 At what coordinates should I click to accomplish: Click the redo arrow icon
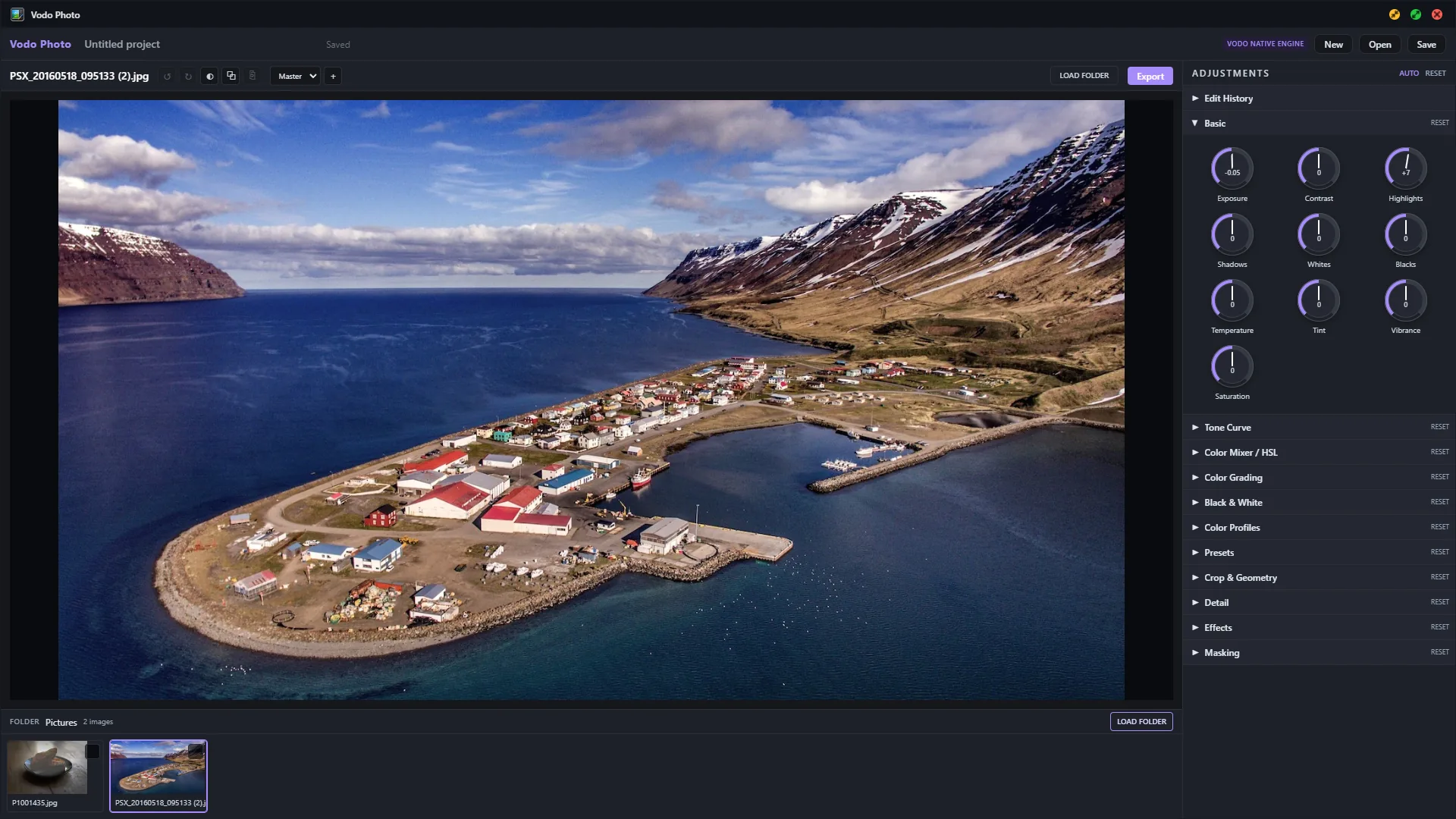coord(188,76)
